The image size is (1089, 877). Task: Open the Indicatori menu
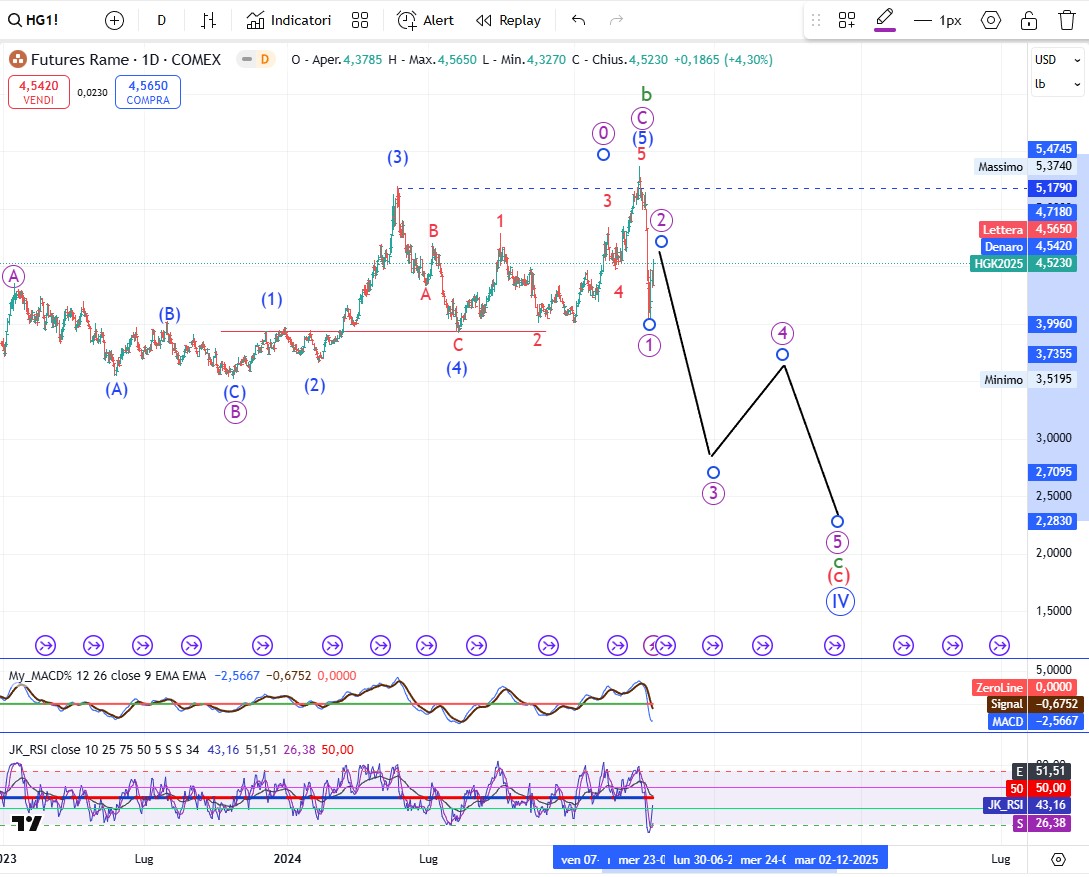pyautogui.click(x=288, y=20)
